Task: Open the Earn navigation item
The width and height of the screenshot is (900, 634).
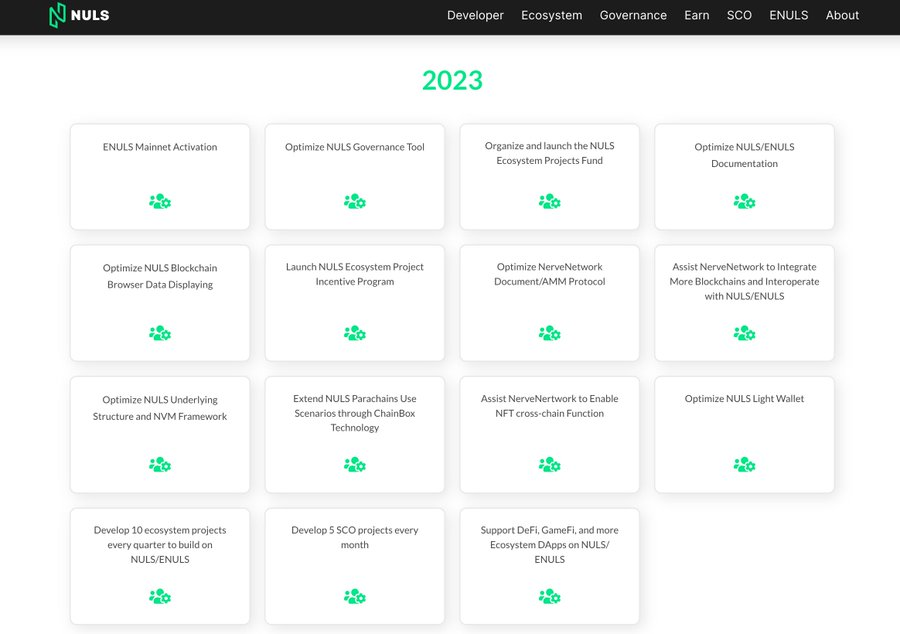Action: (697, 15)
